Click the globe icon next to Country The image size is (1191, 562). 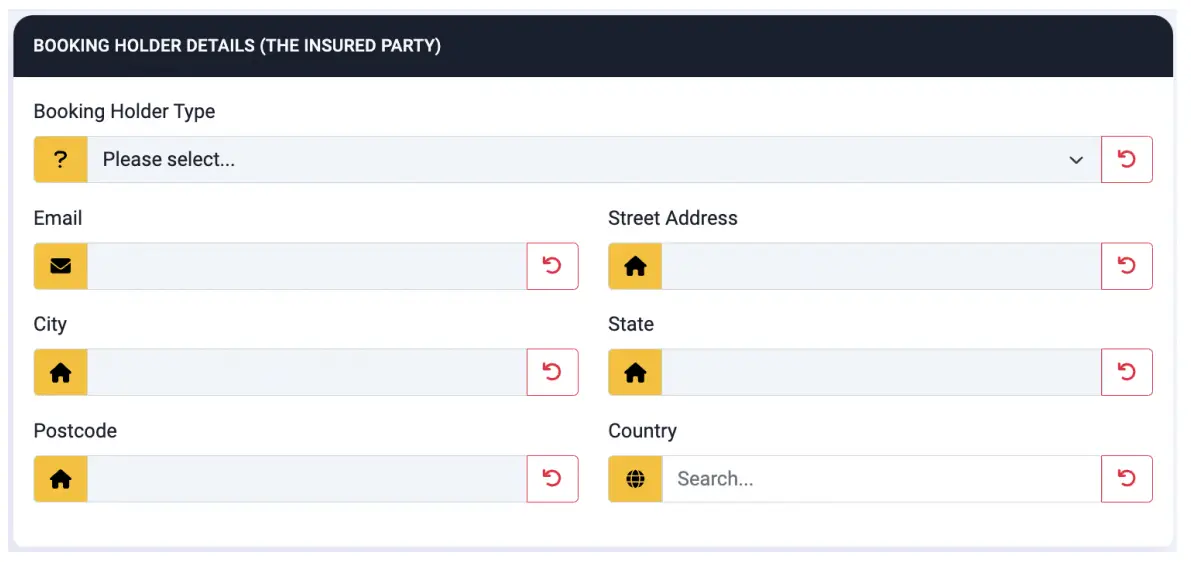635,479
